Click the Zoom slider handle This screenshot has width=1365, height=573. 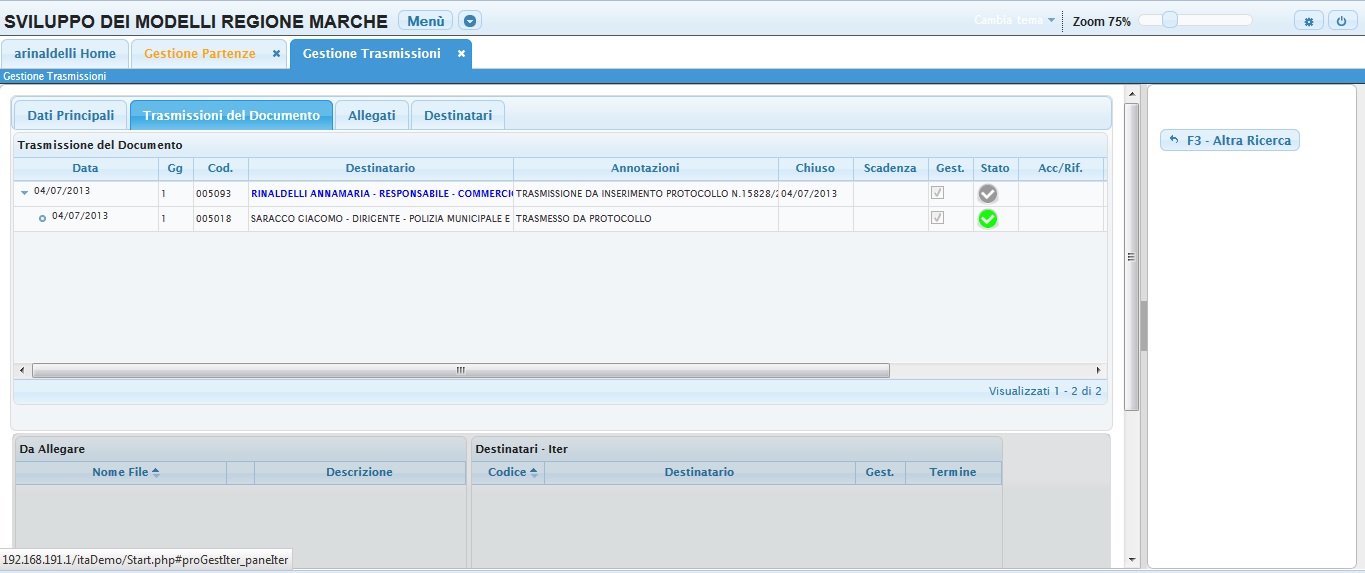click(1169, 20)
